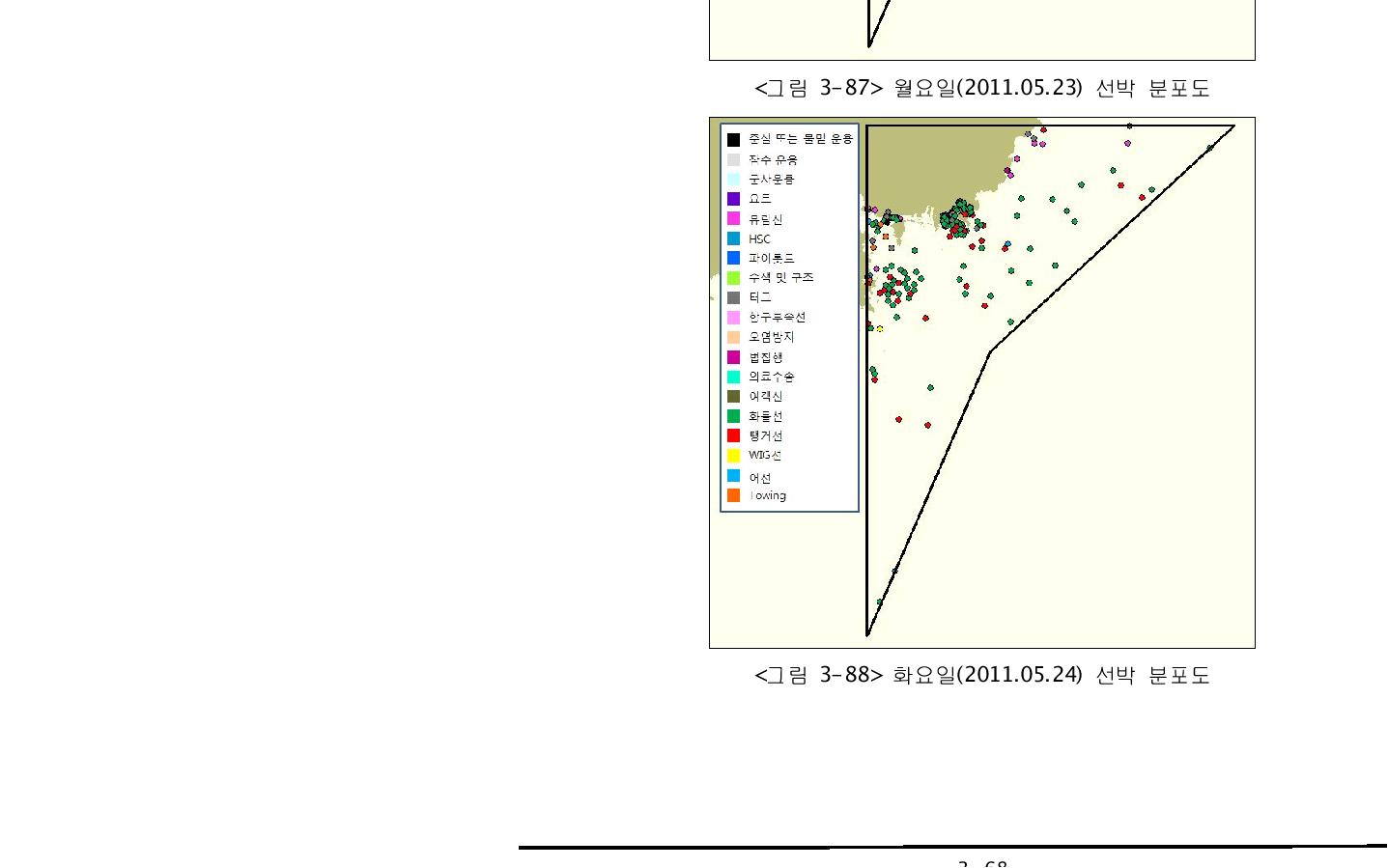Click the gray 터그 legend swatch
This screenshot has height=868, width=1388.
coord(734,297)
